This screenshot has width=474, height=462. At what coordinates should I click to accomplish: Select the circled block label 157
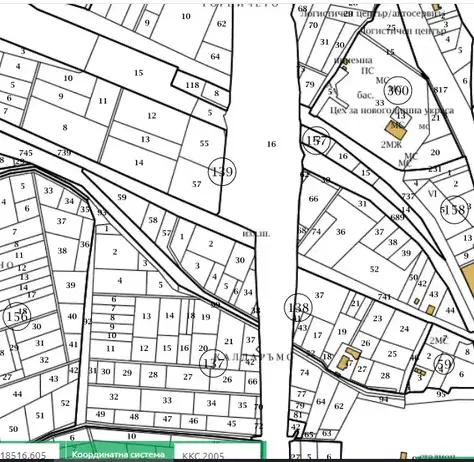(316, 140)
